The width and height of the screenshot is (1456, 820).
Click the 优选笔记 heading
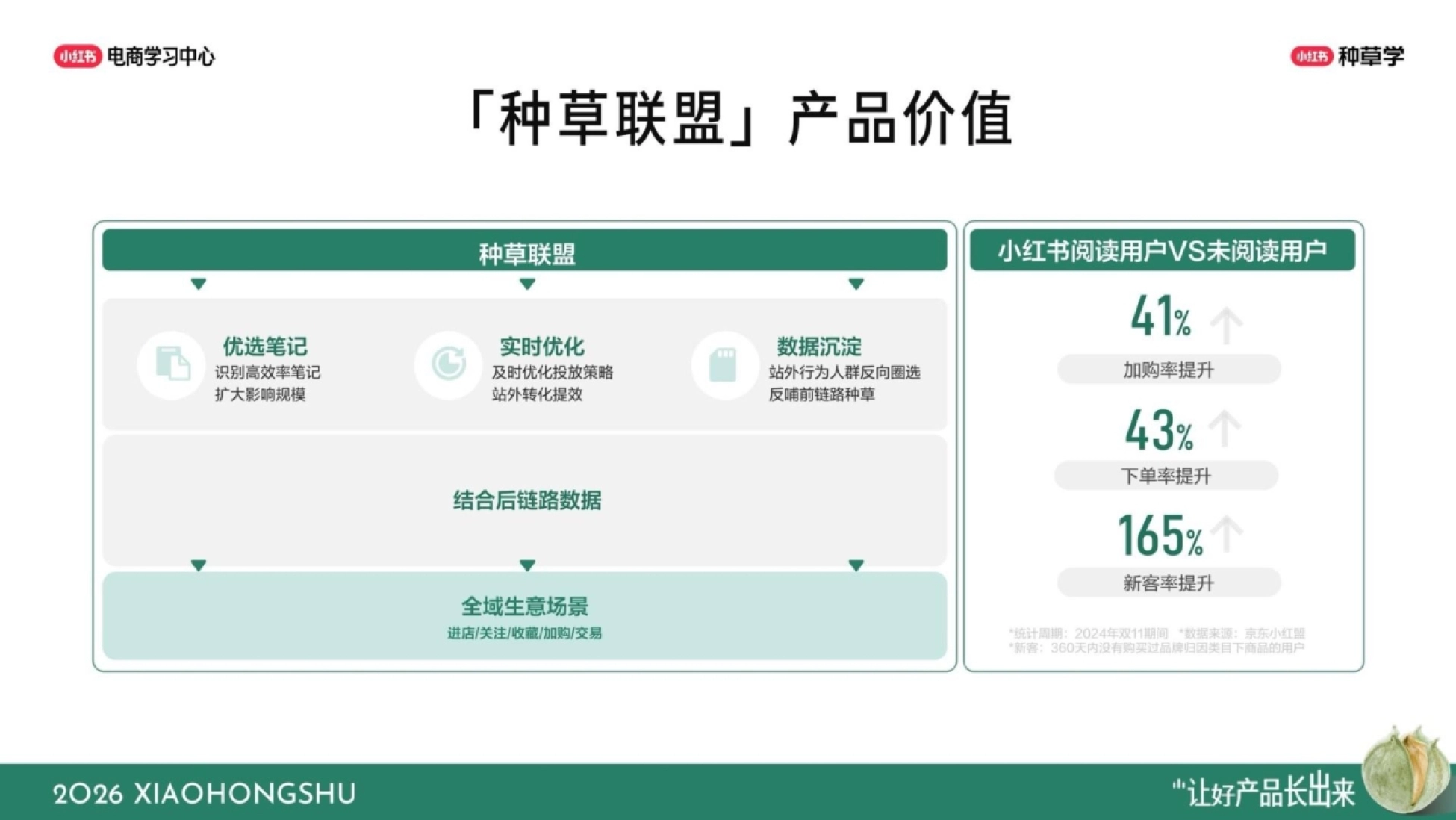pyautogui.click(x=265, y=347)
